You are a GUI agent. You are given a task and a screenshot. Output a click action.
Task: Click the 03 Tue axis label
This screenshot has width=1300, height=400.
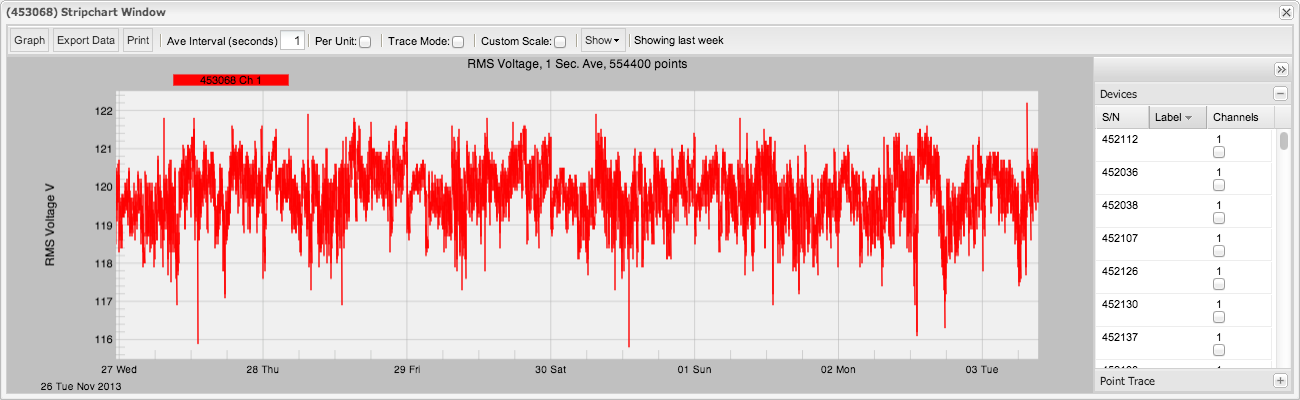[982, 370]
